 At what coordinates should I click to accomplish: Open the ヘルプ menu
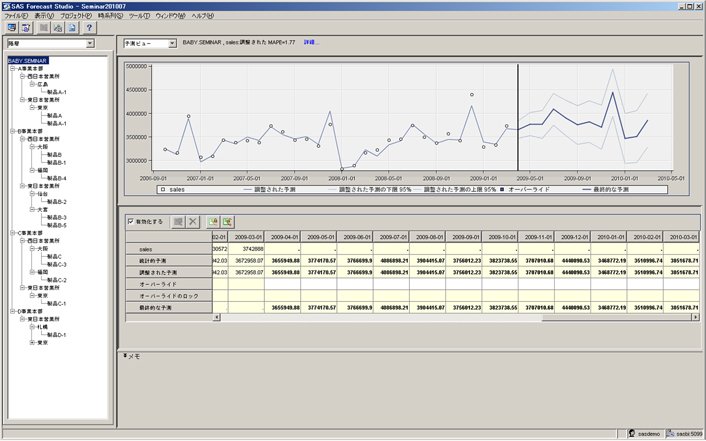point(203,16)
